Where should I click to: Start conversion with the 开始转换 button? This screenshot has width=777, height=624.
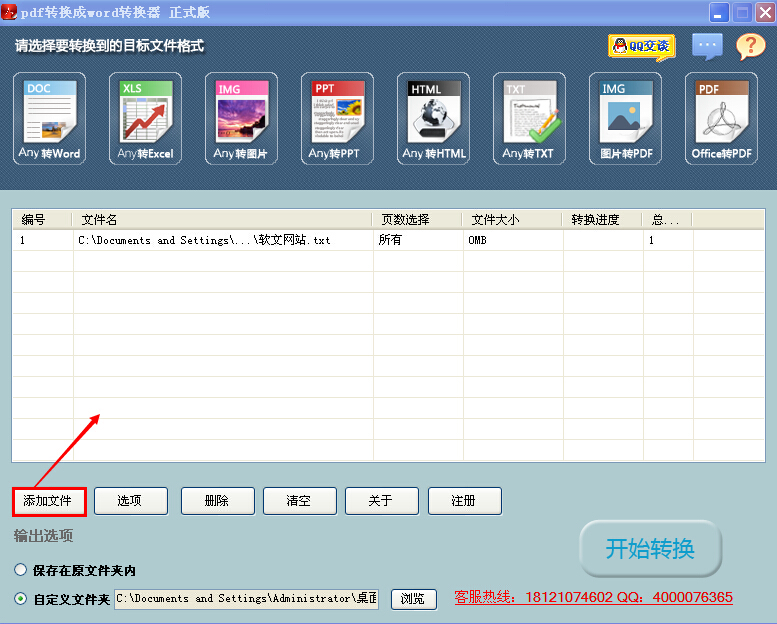[x=650, y=549]
